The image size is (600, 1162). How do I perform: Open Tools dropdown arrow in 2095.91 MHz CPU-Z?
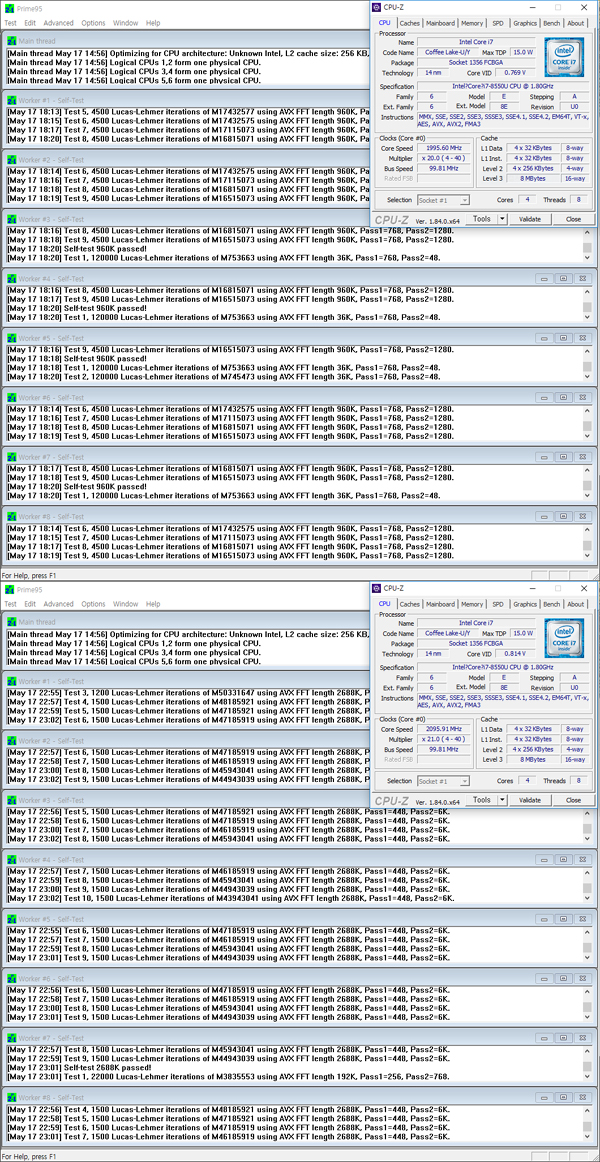click(x=502, y=800)
